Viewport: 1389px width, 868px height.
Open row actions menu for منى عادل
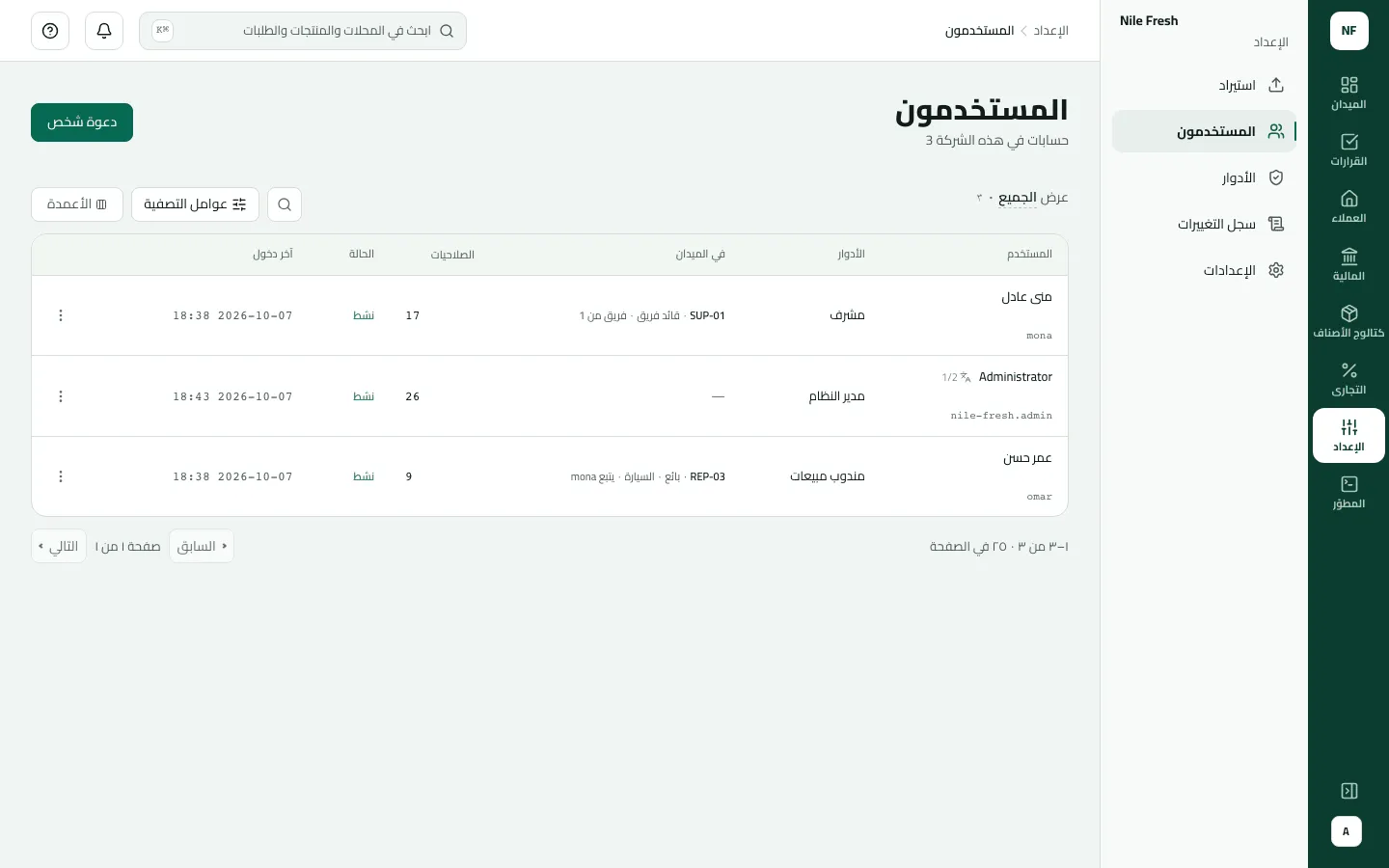click(x=61, y=315)
